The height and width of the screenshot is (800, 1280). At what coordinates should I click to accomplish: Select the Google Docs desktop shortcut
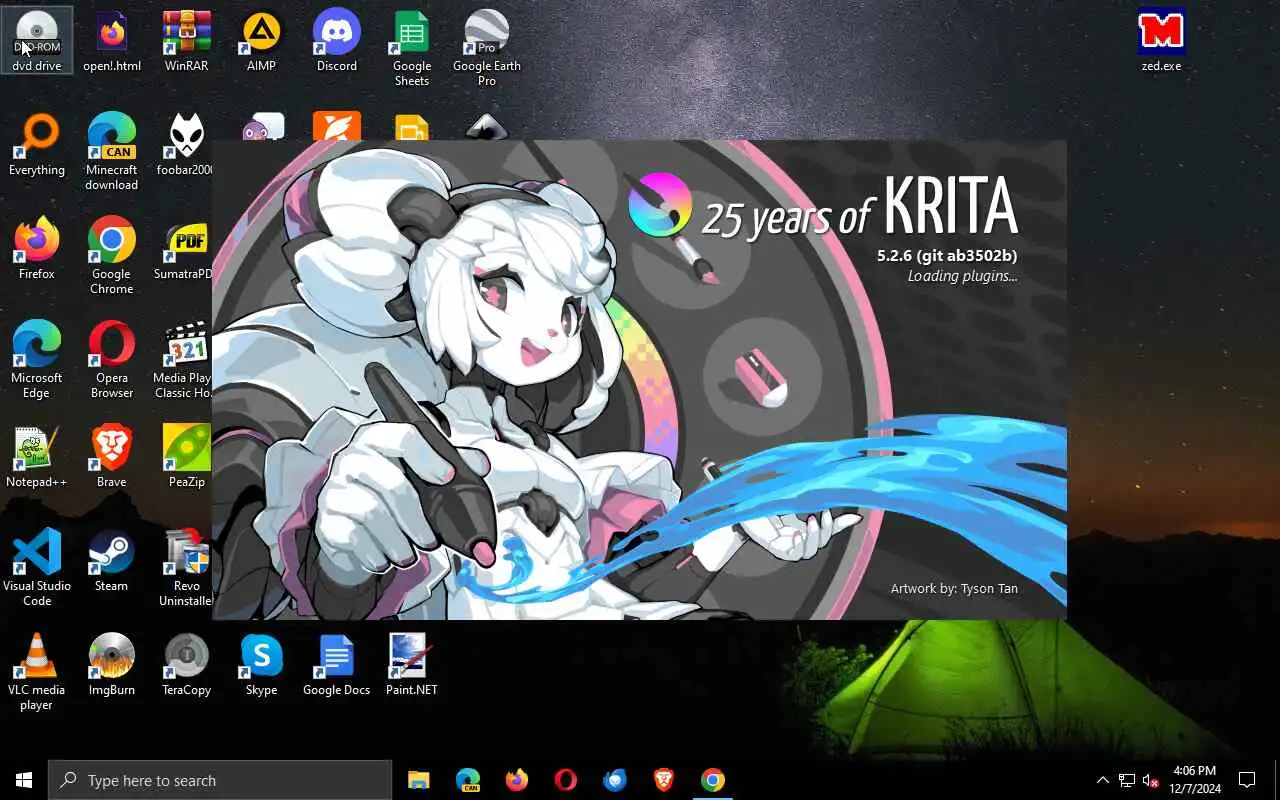[337, 666]
